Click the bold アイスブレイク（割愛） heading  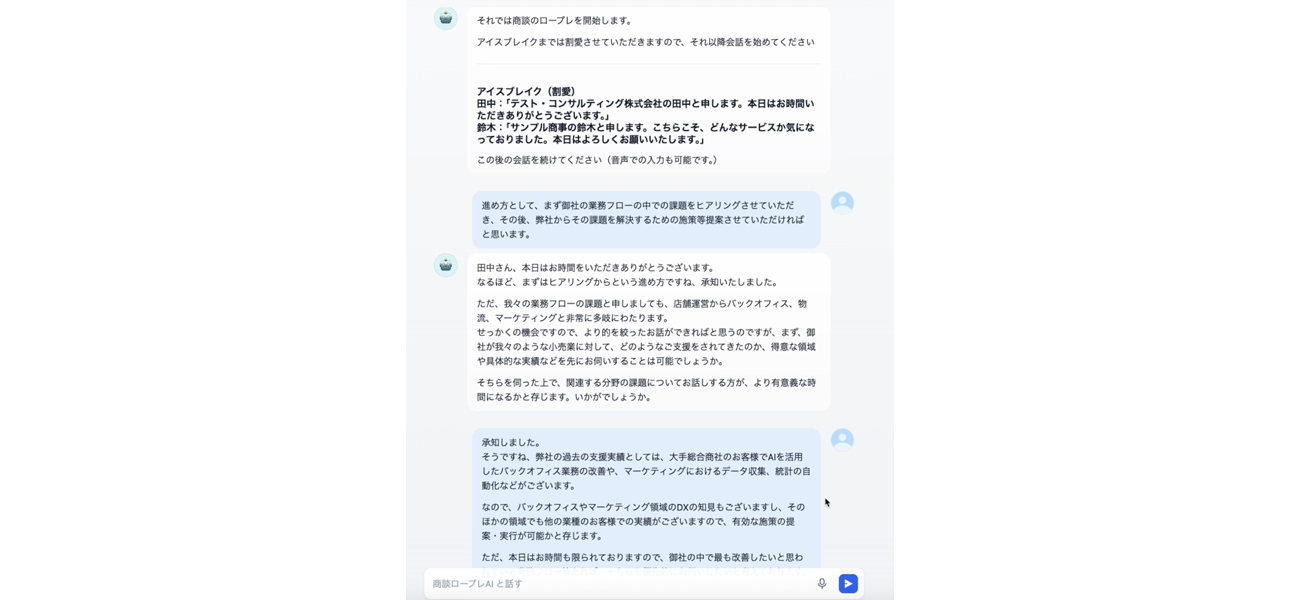pyautogui.click(x=527, y=91)
